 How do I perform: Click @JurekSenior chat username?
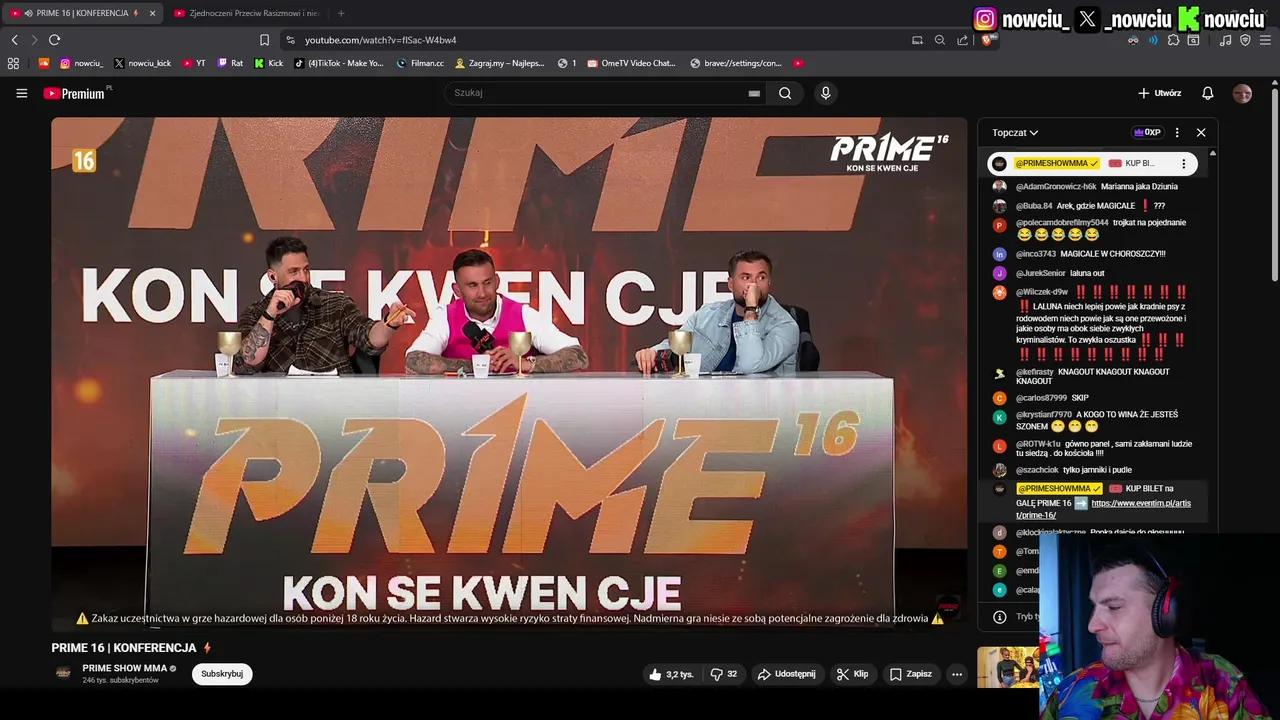click(x=1040, y=273)
